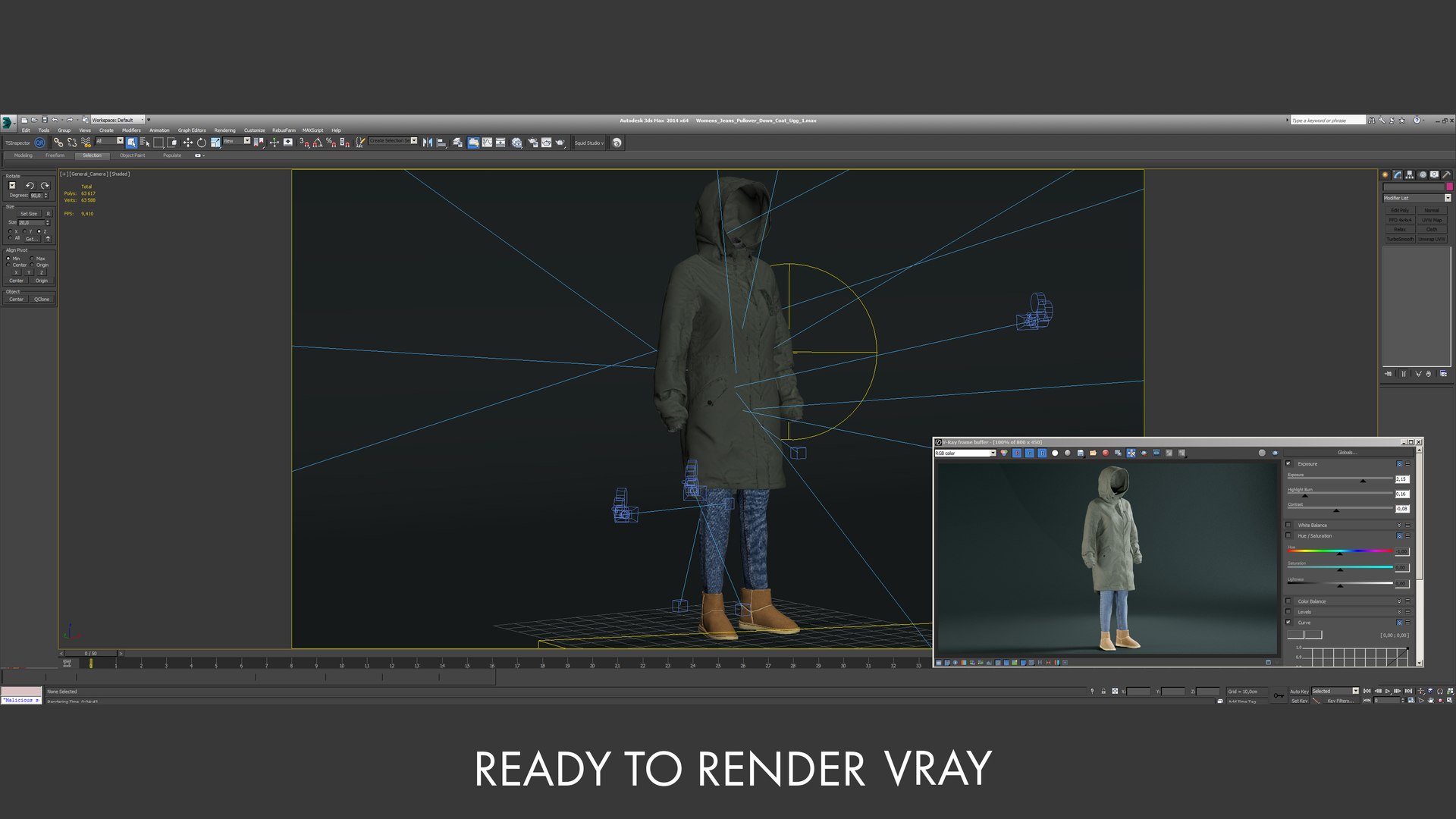Click the 3ds Max application logo button
The height and width of the screenshot is (819, 1456).
pyautogui.click(x=8, y=122)
